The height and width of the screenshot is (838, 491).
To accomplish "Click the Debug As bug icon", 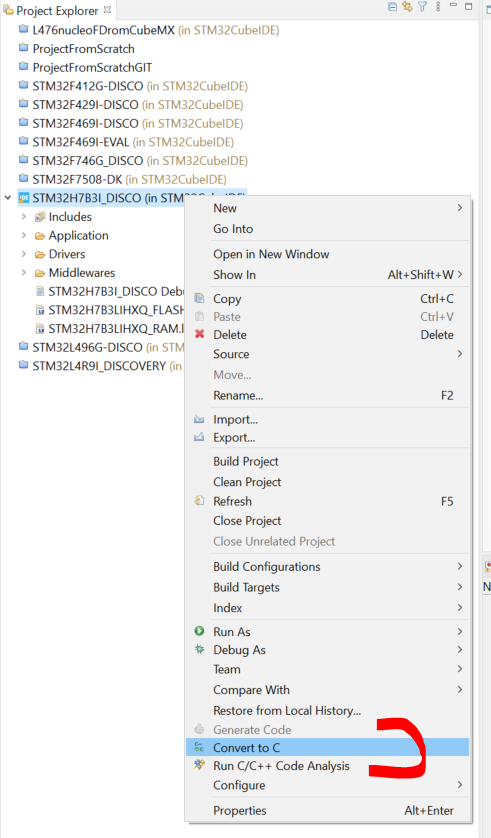I will (x=199, y=649).
